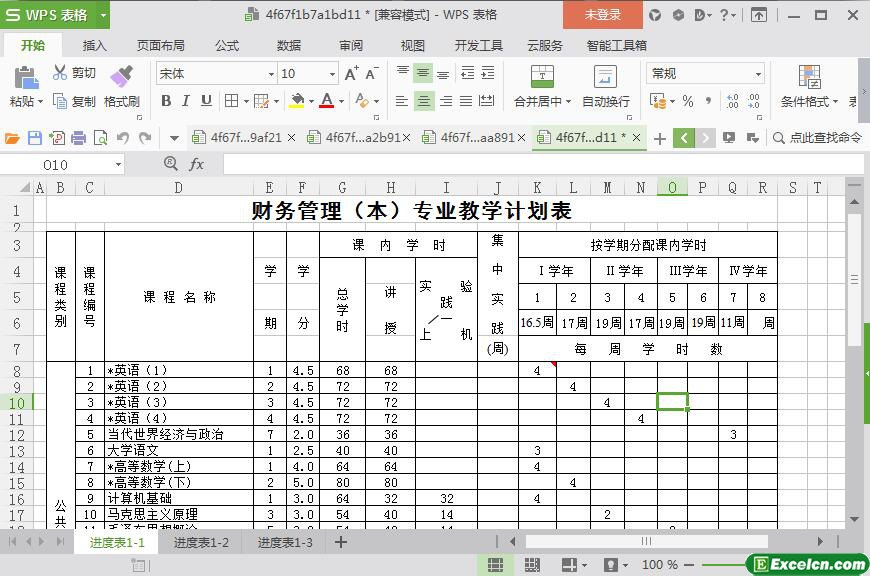
Task: Open number format dropdown 常规
Action: (758, 74)
